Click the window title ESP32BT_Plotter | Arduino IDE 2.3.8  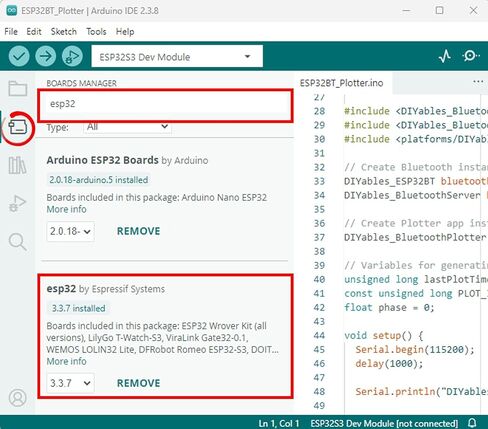90,11
